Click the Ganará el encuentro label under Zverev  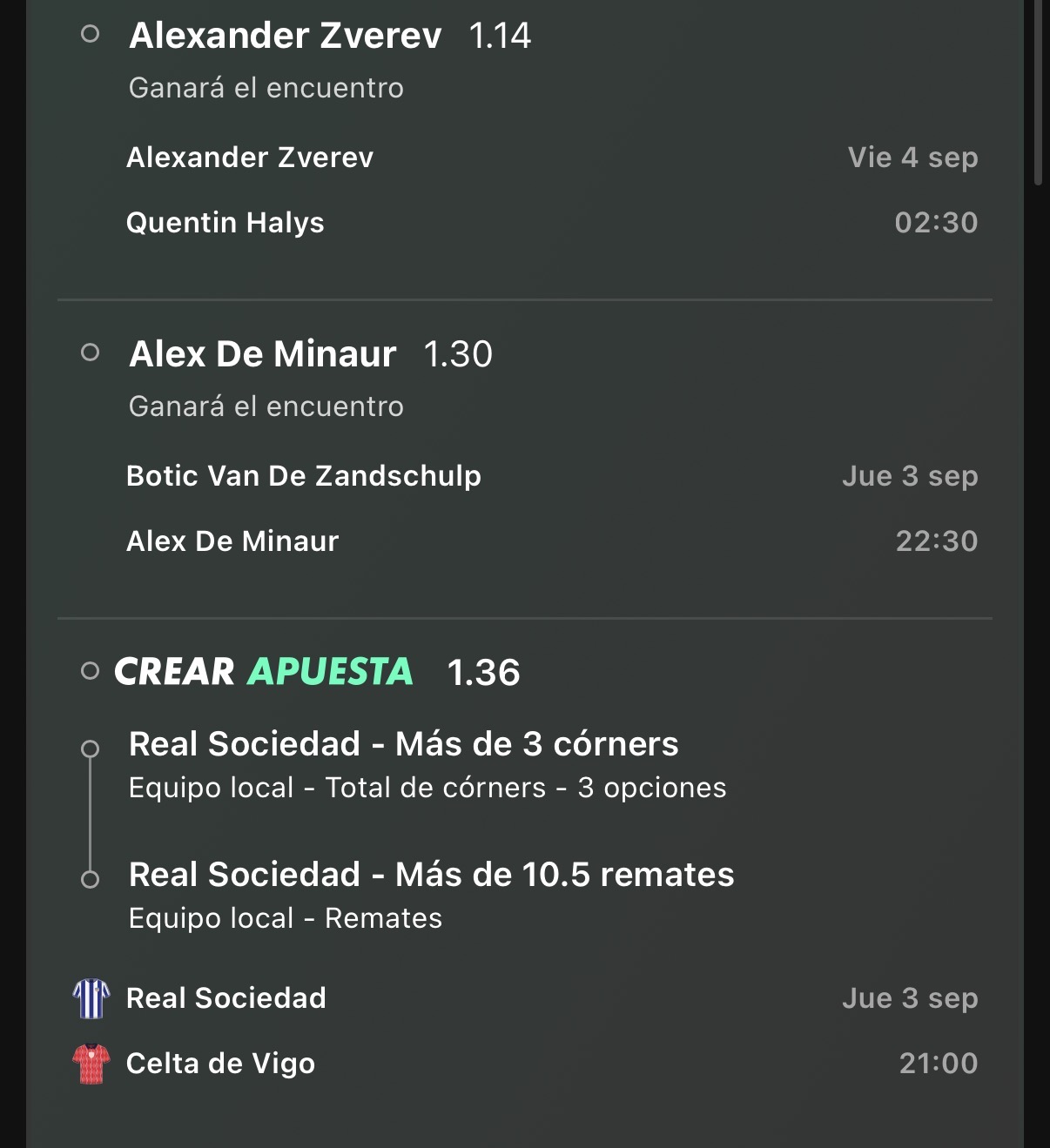[x=266, y=88]
